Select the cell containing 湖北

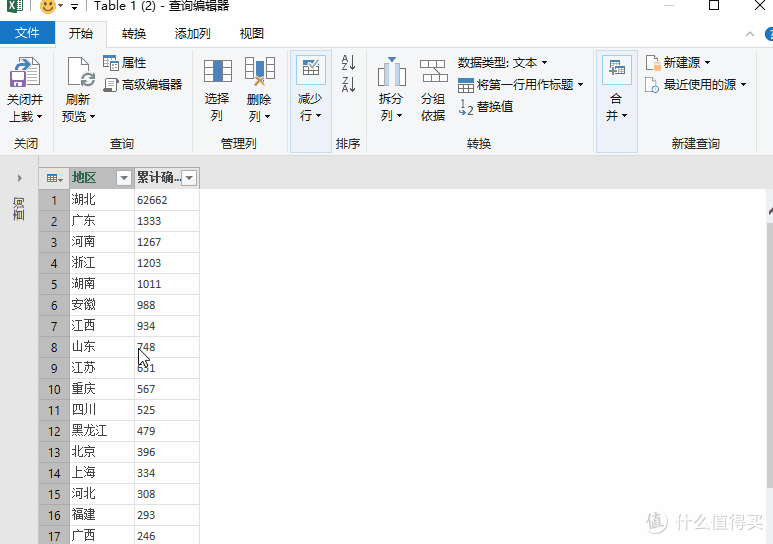(x=100, y=200)
